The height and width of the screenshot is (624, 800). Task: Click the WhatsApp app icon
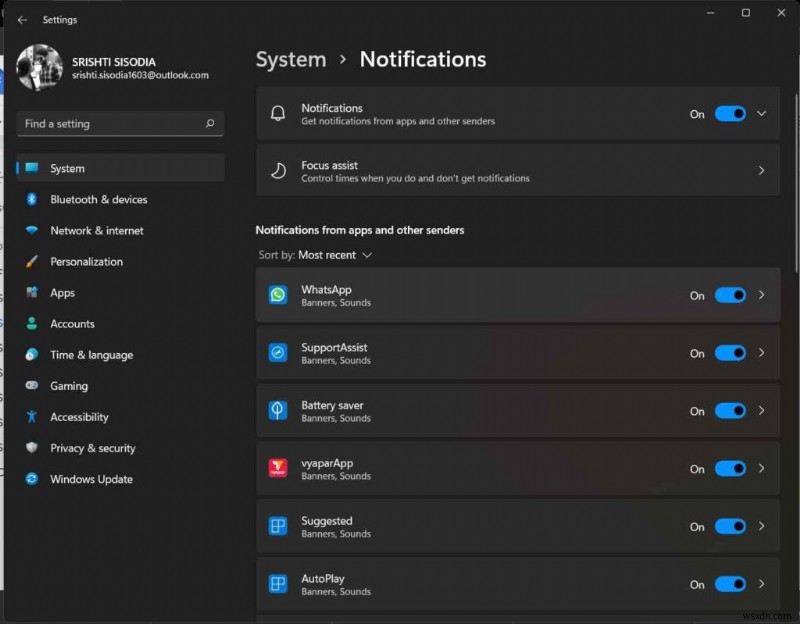pos(277,295)
